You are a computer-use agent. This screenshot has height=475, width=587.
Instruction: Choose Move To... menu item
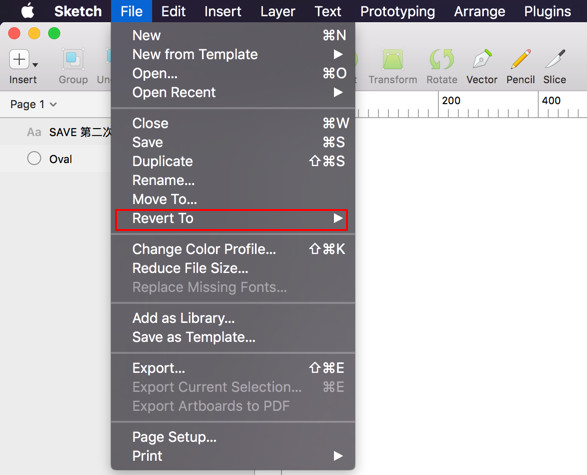pyautogui.click(x=233, y=199)
